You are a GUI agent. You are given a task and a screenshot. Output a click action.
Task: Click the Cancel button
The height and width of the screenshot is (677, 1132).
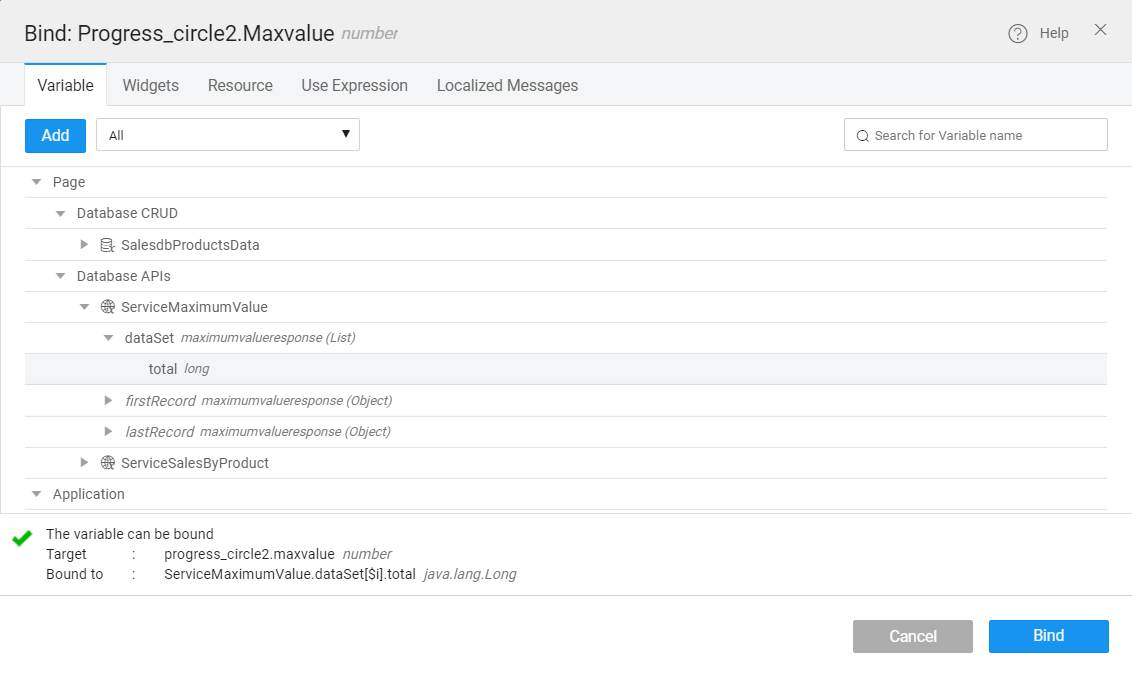click(x=912, y=636)
